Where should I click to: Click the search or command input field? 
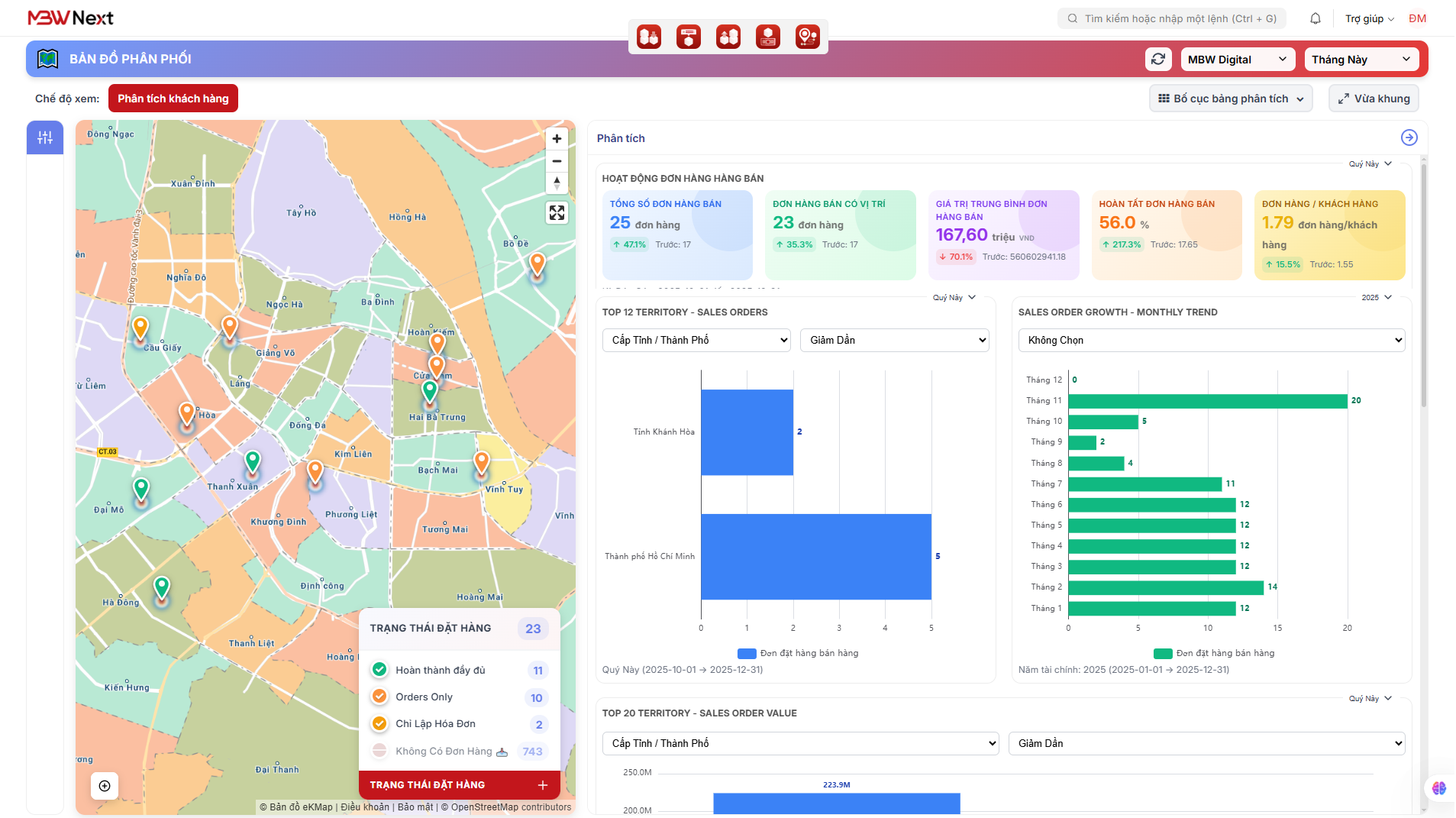coord(1171,18)
